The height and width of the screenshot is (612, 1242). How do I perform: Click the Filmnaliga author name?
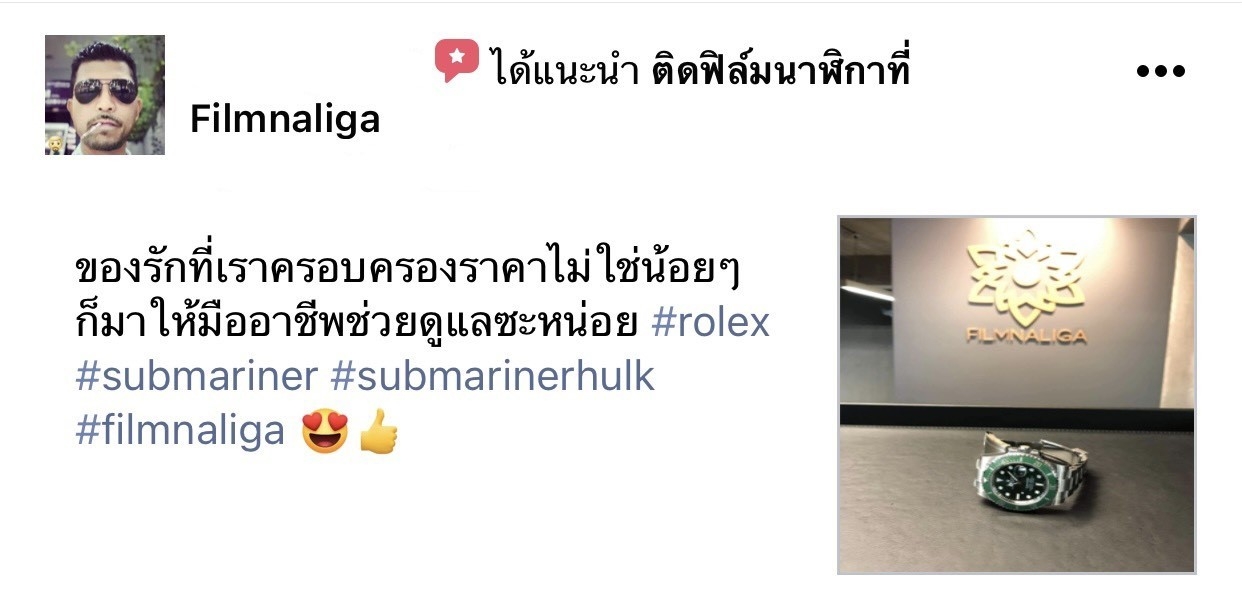pos(285,119)
